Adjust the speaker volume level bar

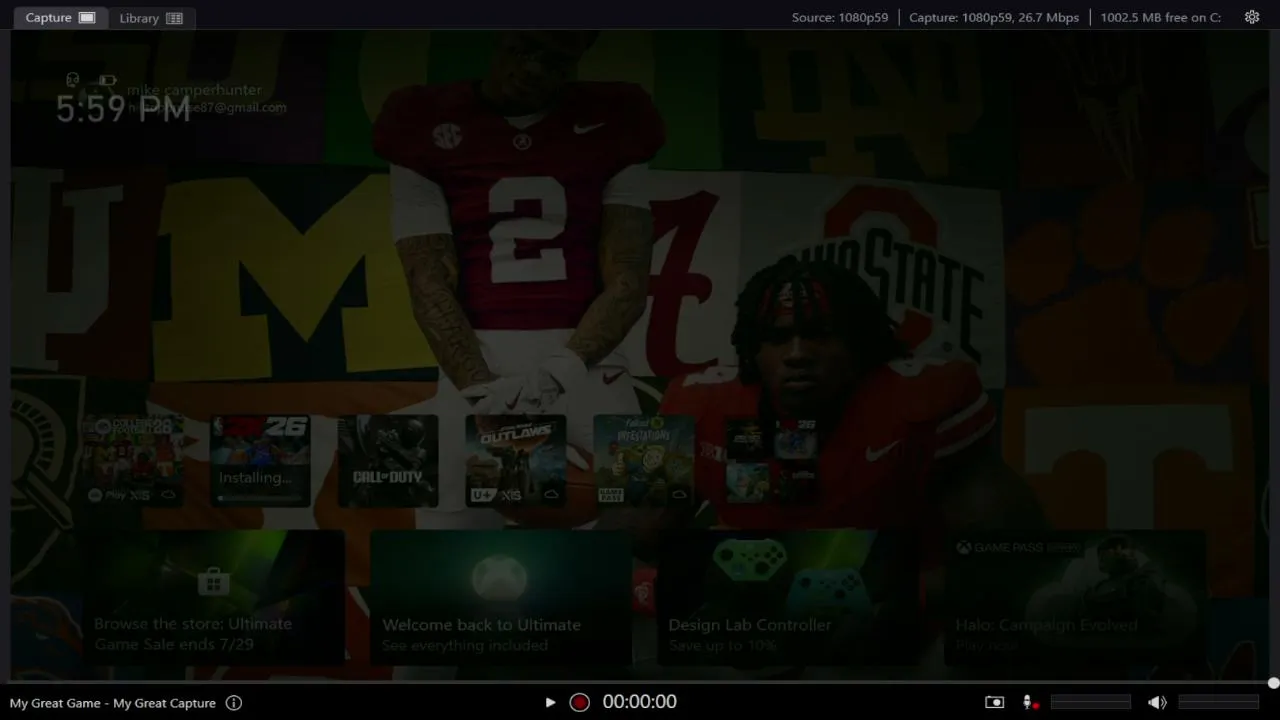[1218, 702]
